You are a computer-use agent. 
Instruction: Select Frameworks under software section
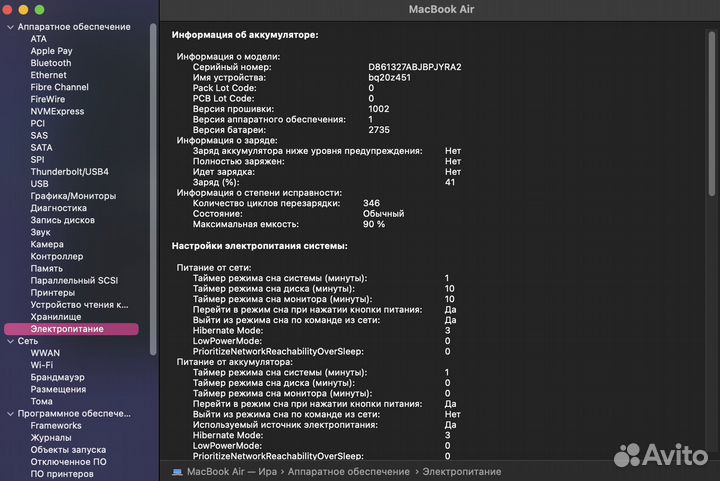[x=56, y=425]
